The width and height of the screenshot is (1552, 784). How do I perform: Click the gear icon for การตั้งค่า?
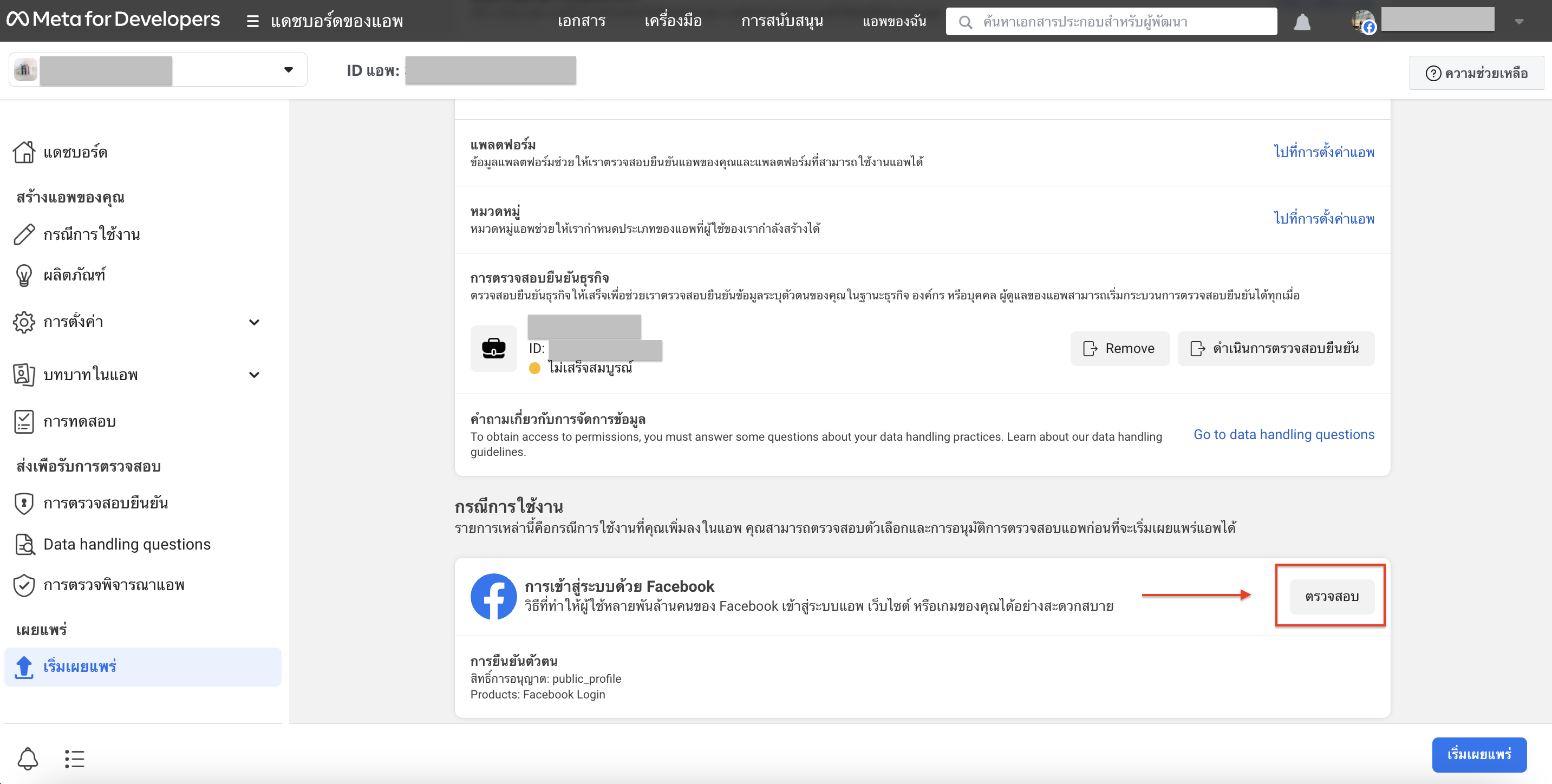tap(24, 322)
